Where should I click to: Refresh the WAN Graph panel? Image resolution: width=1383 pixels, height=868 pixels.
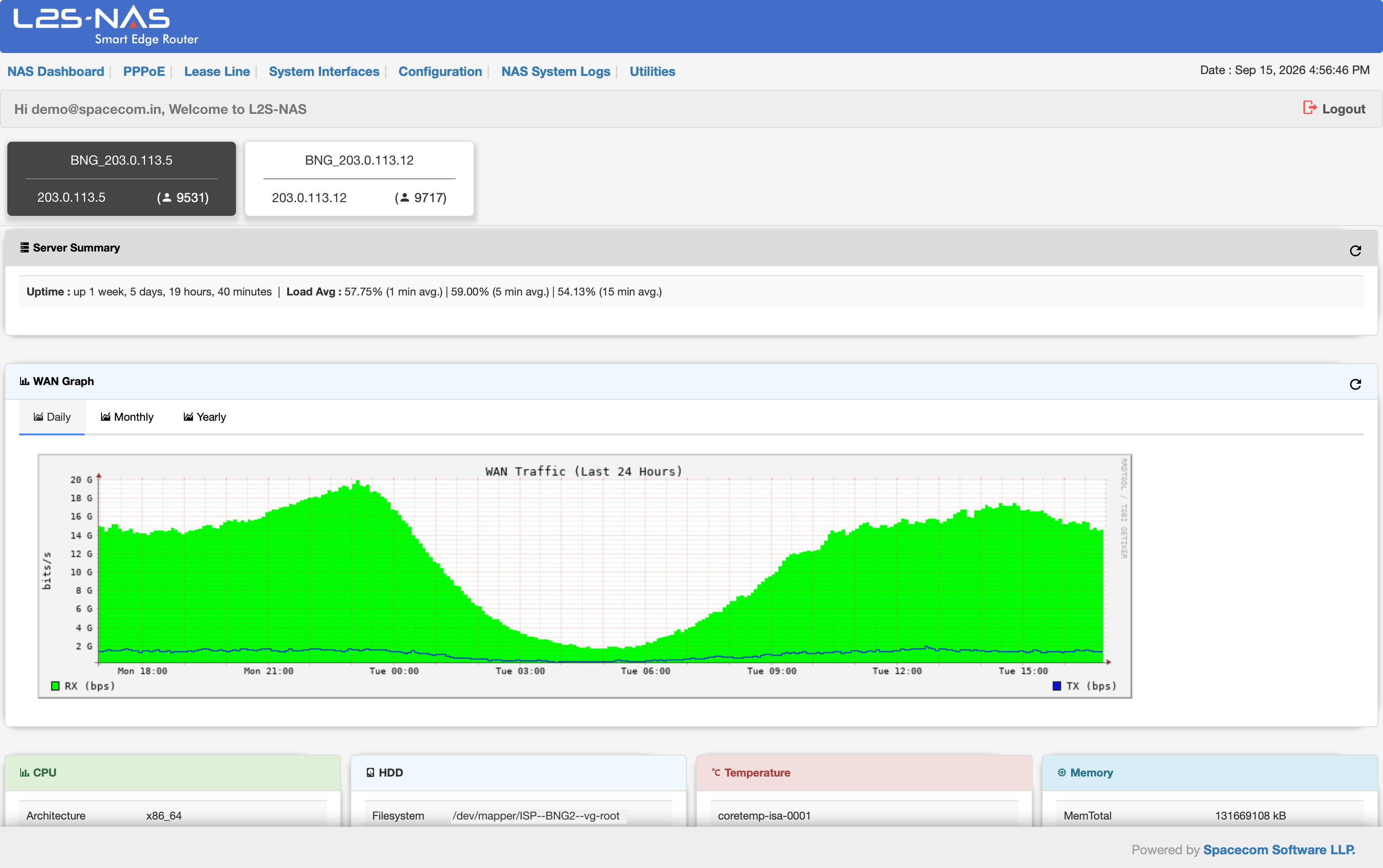tap(1355, 384)
